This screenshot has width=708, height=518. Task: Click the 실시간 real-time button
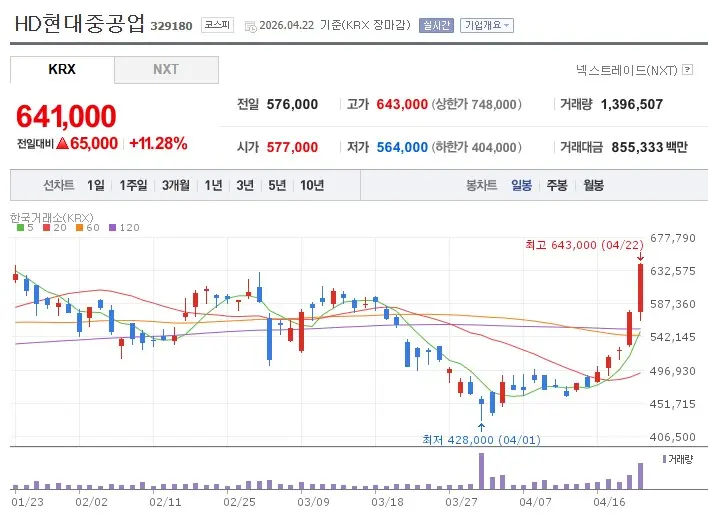(x=436, y=25)
